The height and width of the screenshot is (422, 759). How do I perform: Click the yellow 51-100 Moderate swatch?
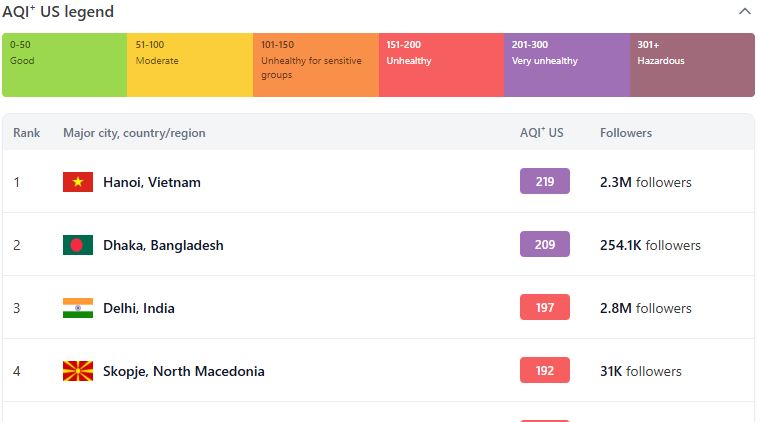point(190,65)
